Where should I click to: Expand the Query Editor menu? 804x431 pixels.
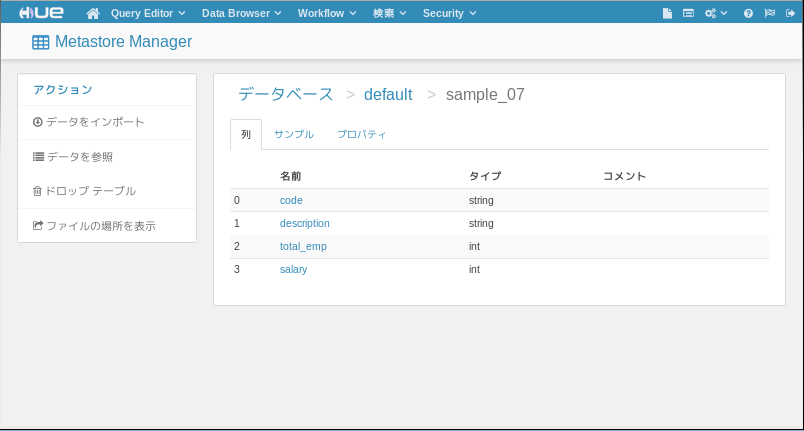[148, 13]
